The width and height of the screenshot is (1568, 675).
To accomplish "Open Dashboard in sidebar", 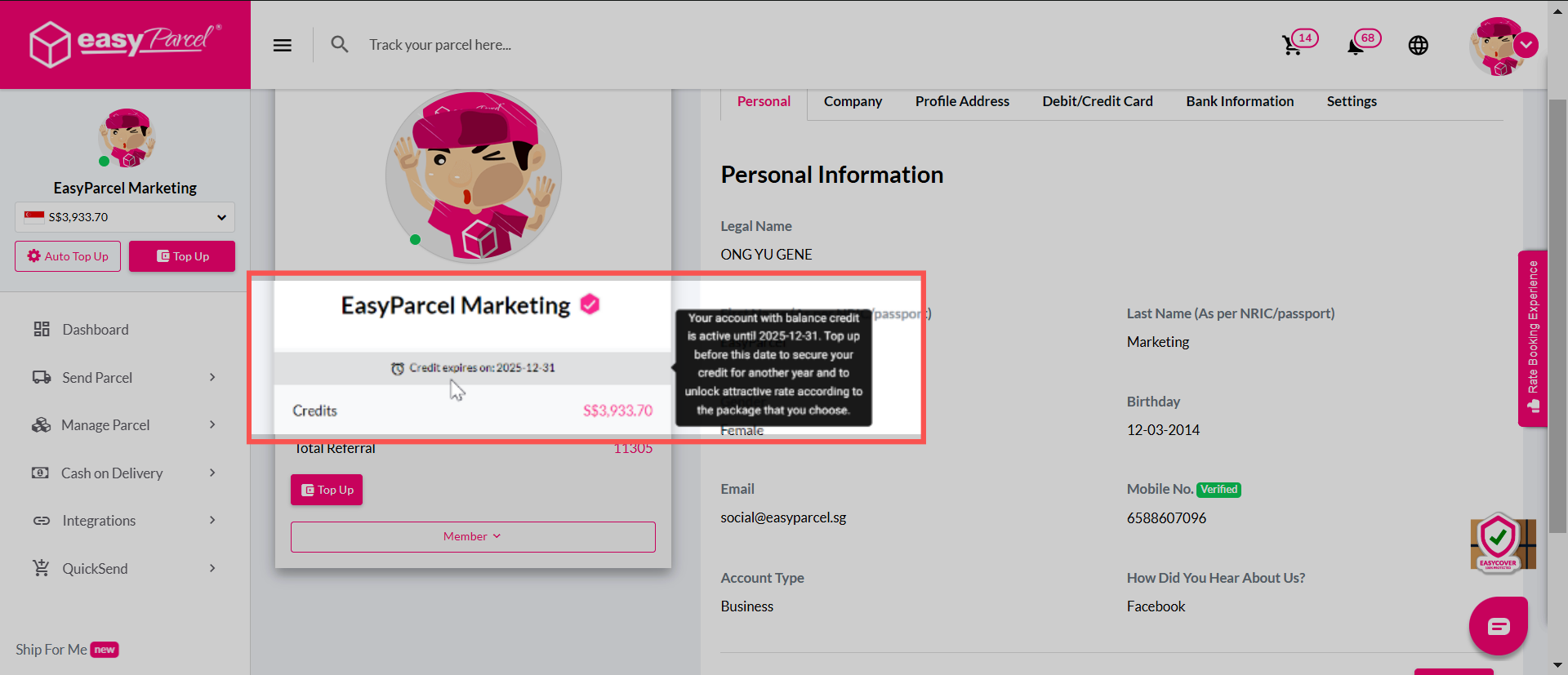I will [96, 330].
